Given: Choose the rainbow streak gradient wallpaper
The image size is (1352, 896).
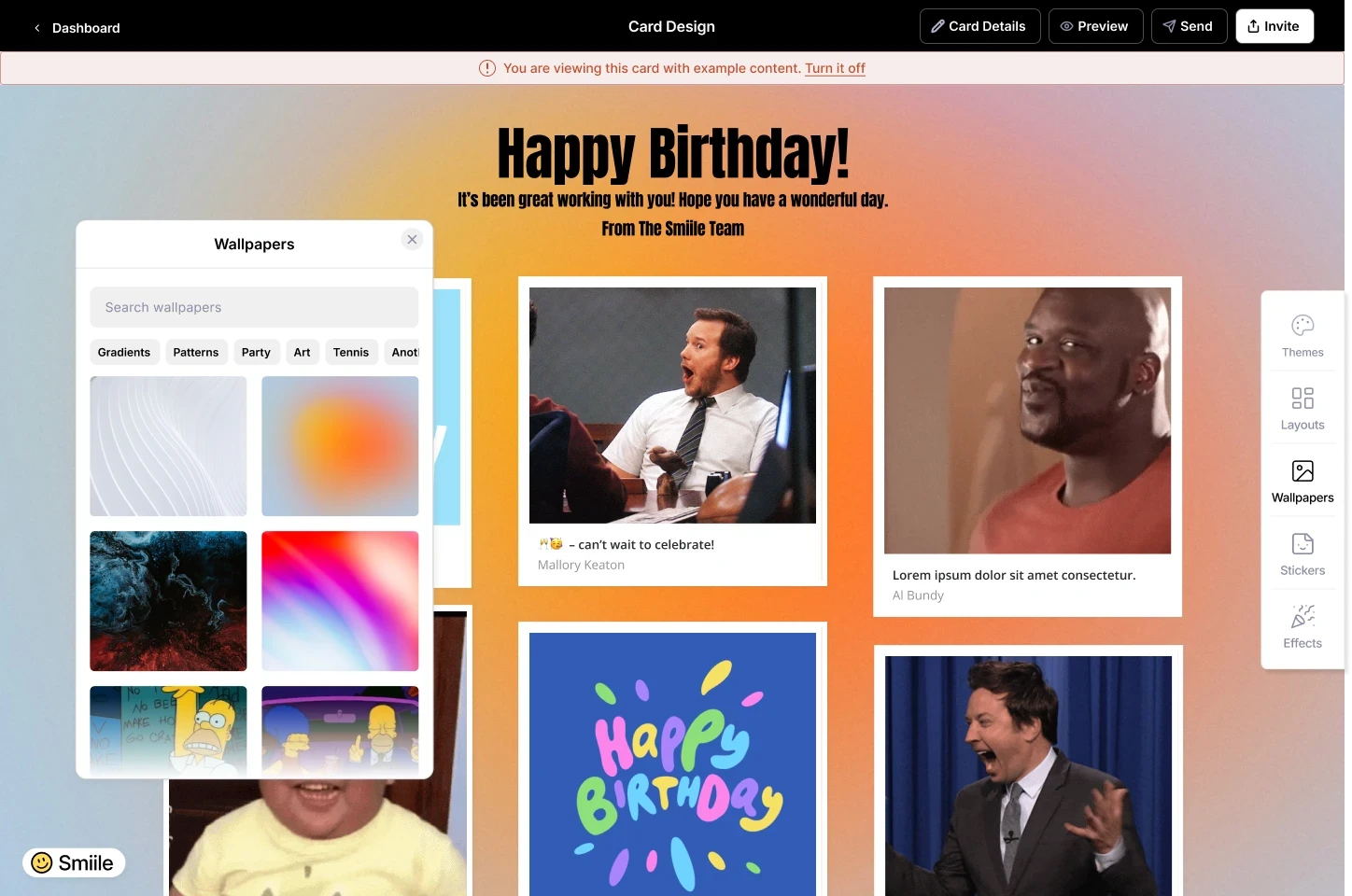Looking at the screenshot, I should [340, 601].
